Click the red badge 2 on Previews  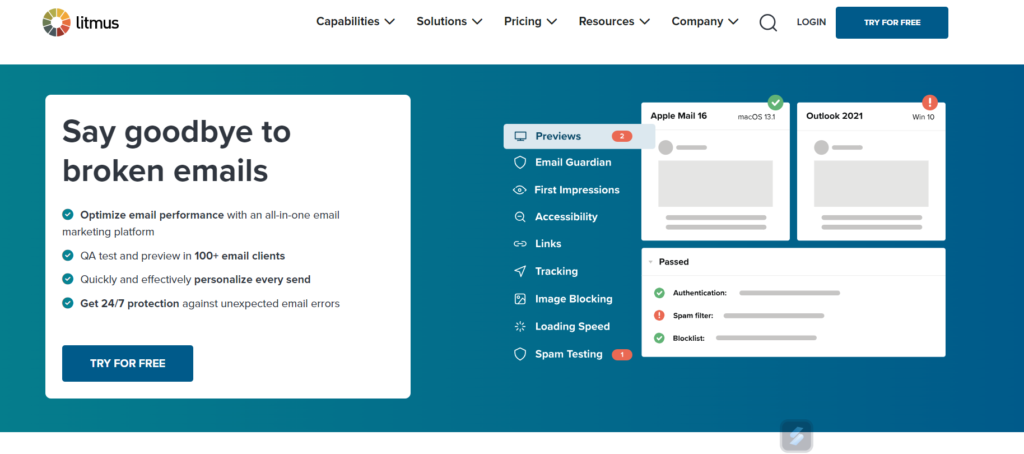(622, 137)
